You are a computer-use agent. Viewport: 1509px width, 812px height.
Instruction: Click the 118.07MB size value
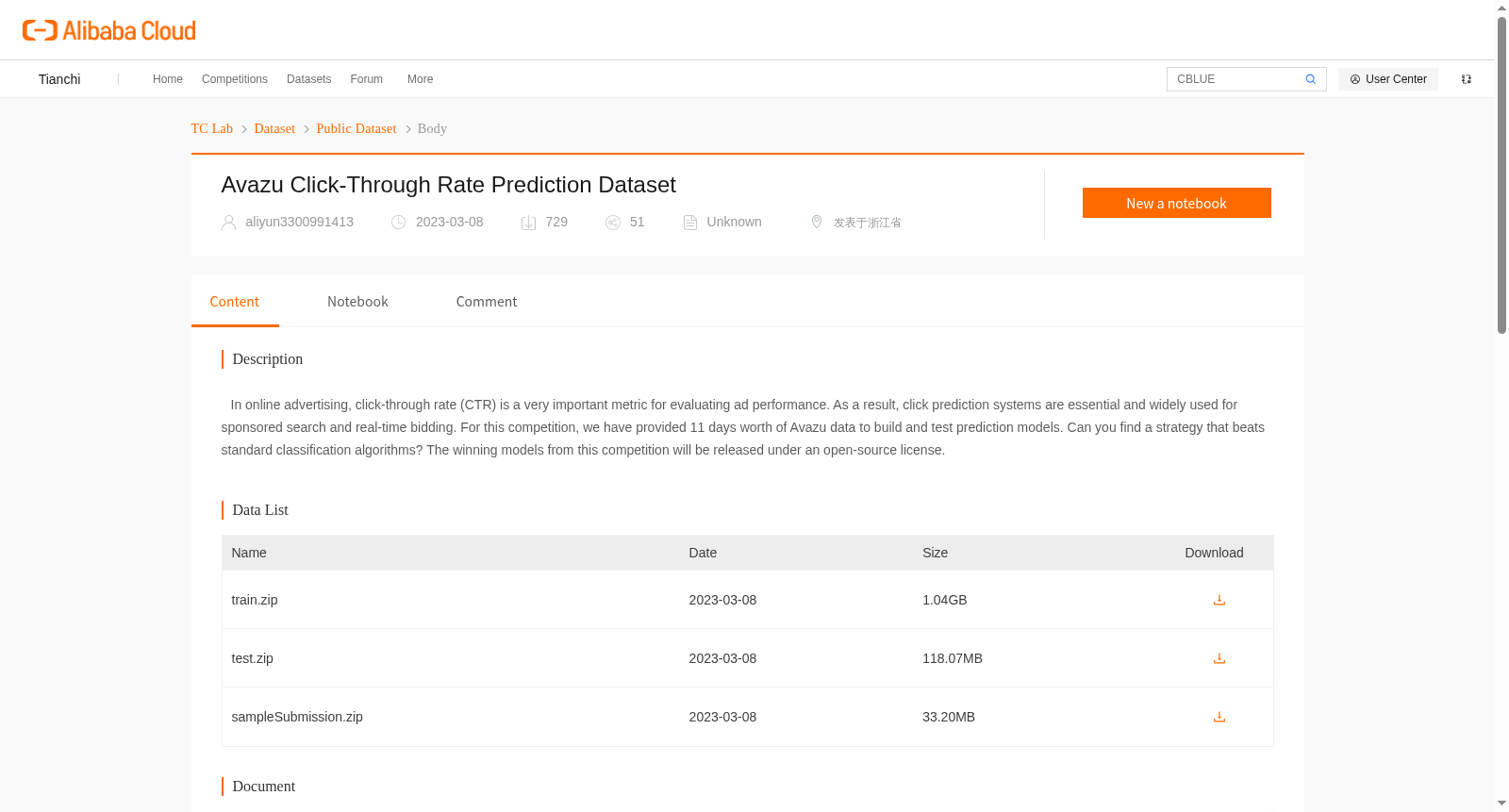coord(953,658)
